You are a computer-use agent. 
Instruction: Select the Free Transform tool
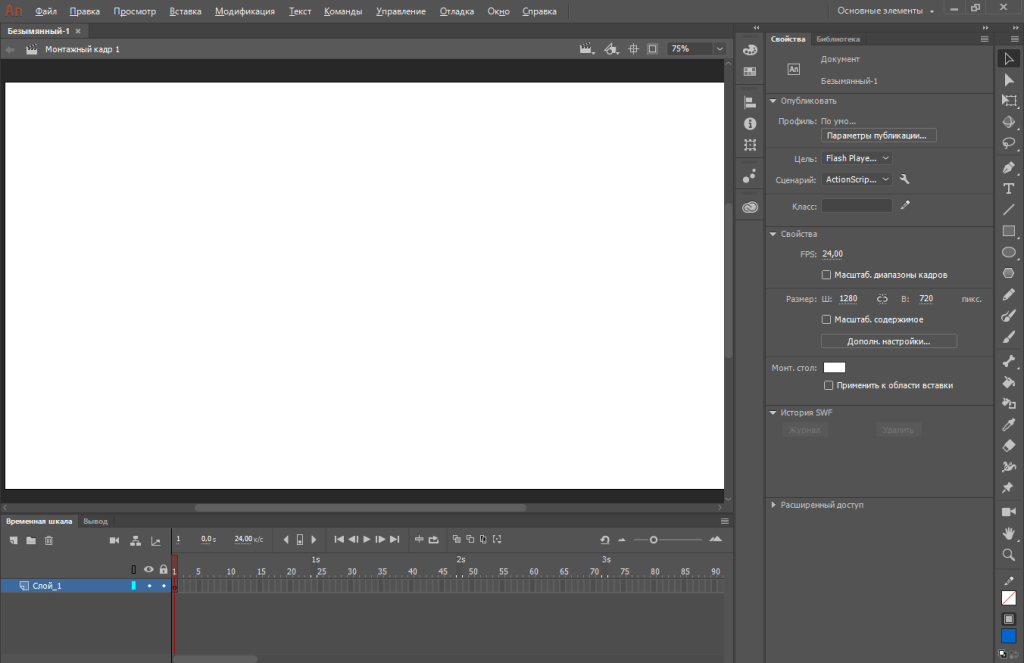[1008, 100]
